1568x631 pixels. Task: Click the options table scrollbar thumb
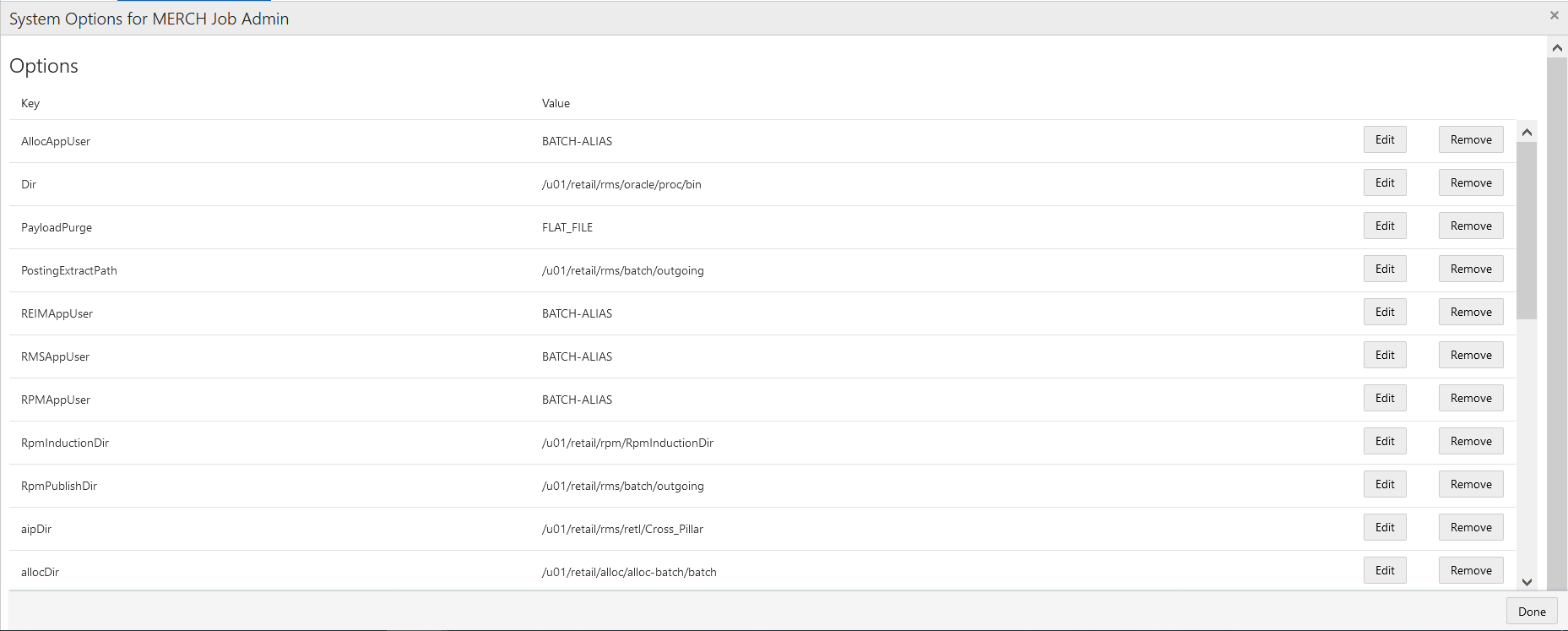(1526, 231)
